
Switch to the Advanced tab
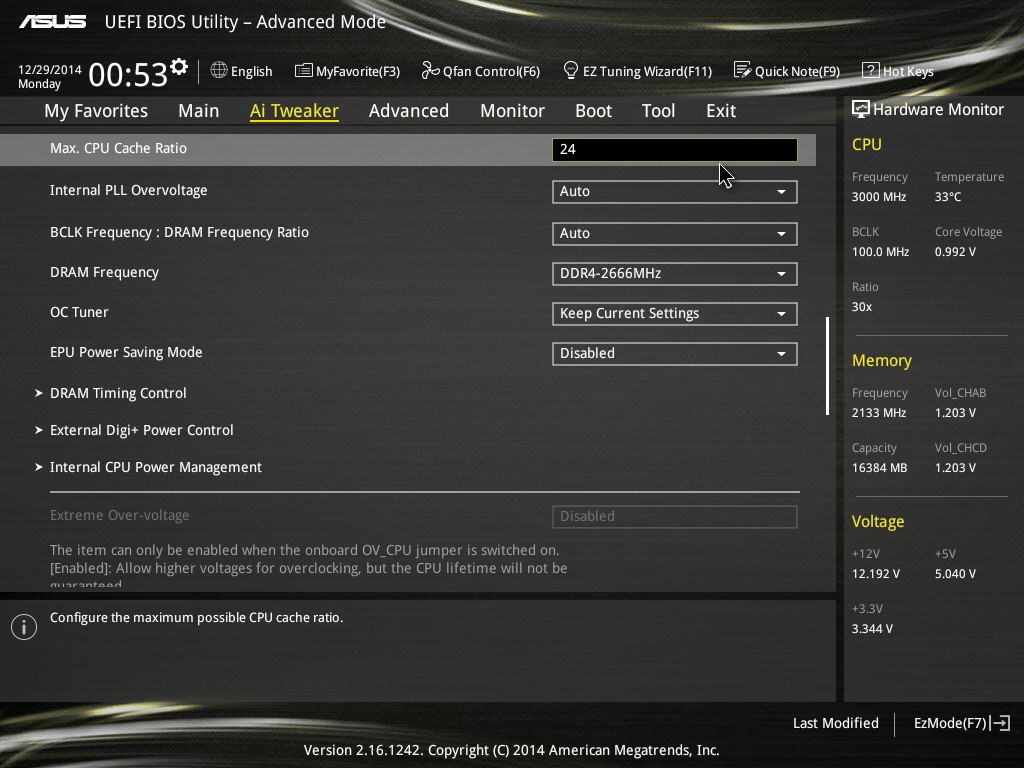click(x=409, y=111)
